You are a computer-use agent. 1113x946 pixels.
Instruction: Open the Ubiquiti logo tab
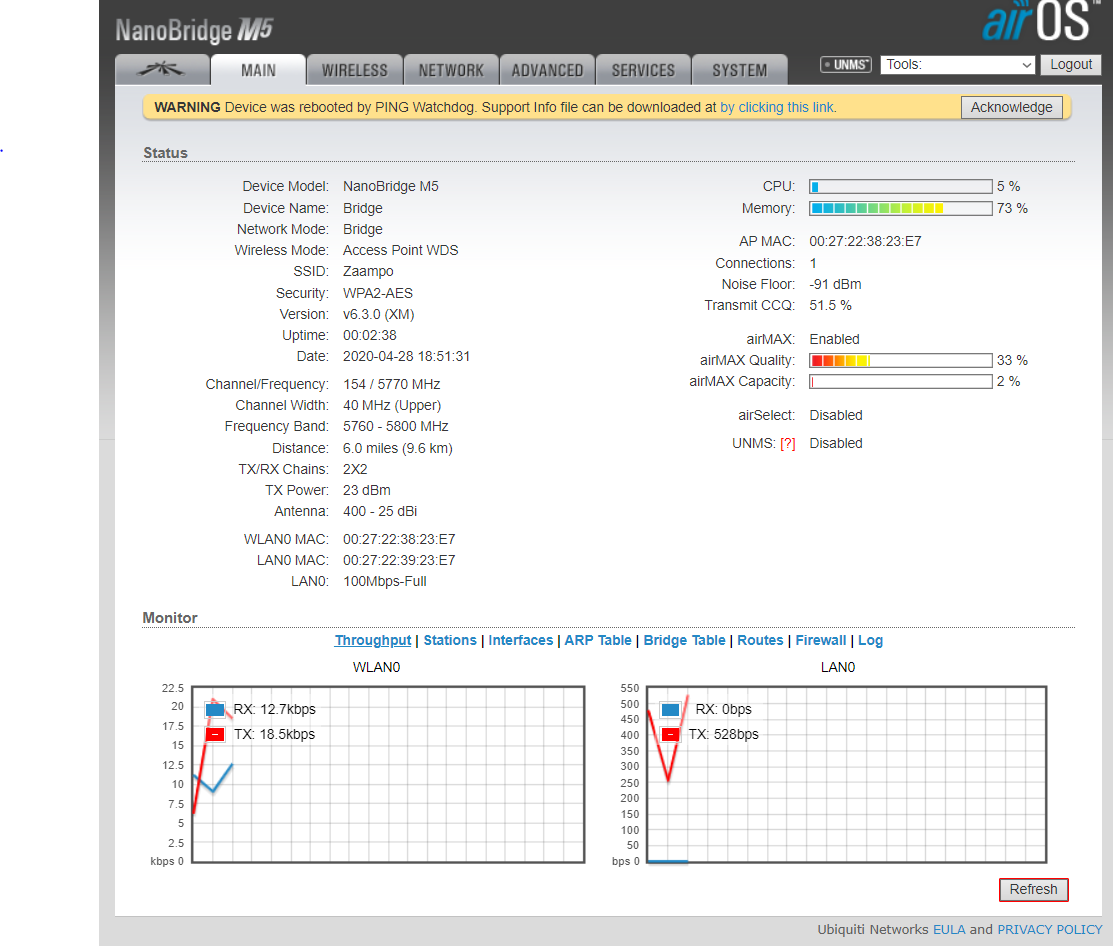[162, 70]
